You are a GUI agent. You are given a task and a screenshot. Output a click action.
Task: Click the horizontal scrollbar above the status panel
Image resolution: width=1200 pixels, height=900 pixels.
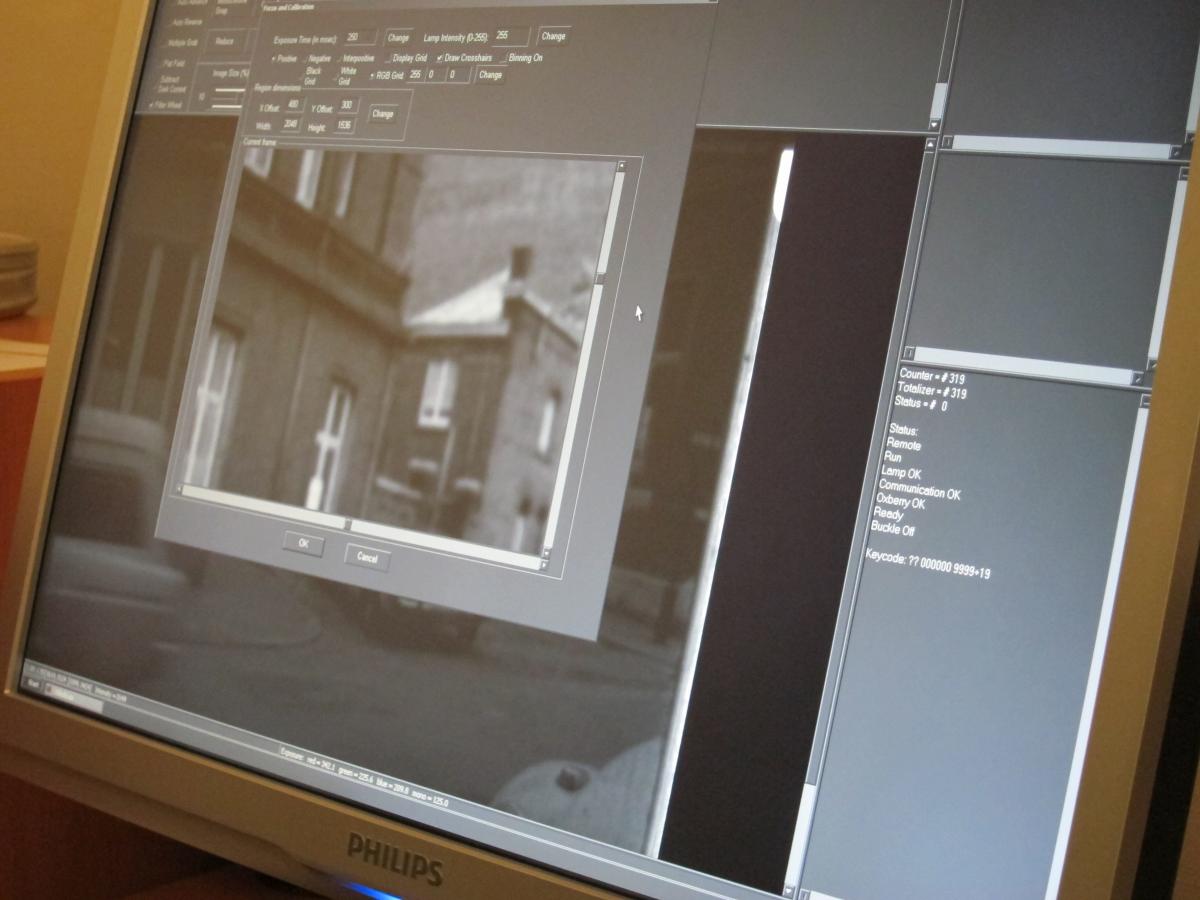[1025, 365]
